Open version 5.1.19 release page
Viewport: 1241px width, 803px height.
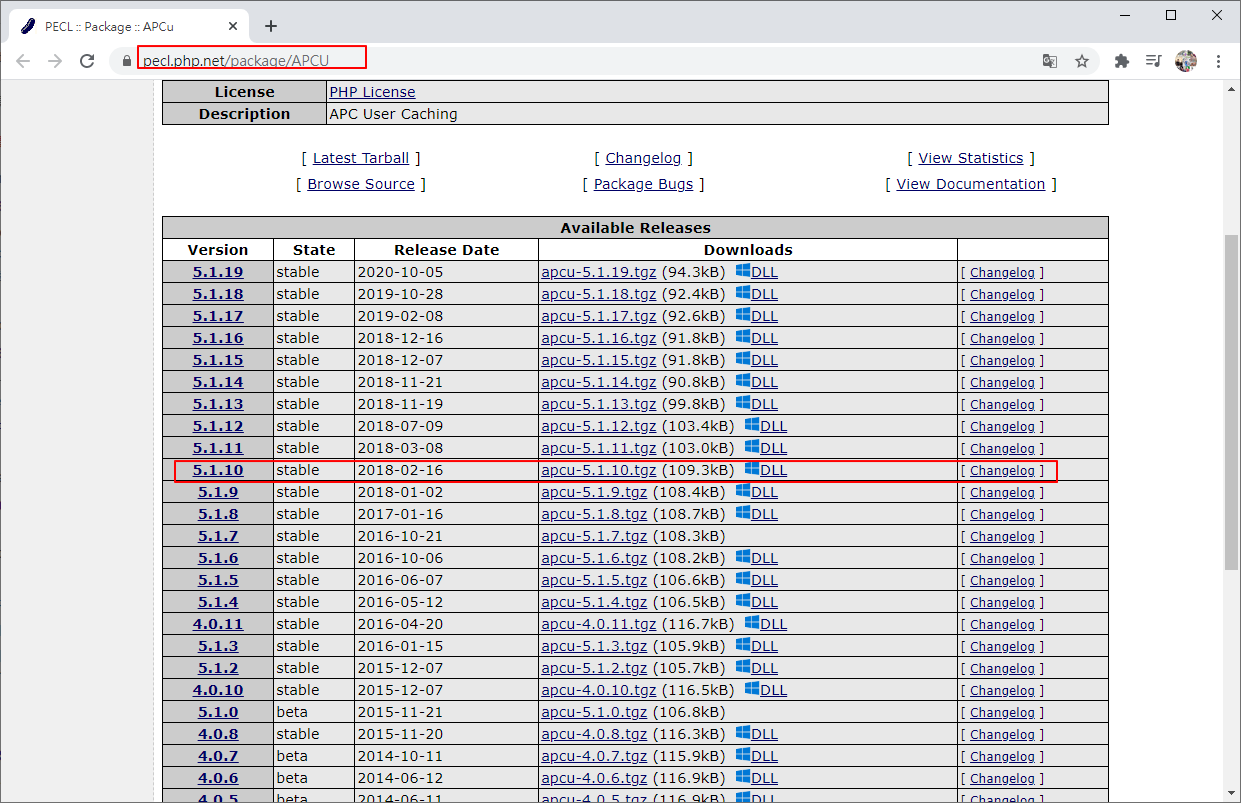[218, 272]
